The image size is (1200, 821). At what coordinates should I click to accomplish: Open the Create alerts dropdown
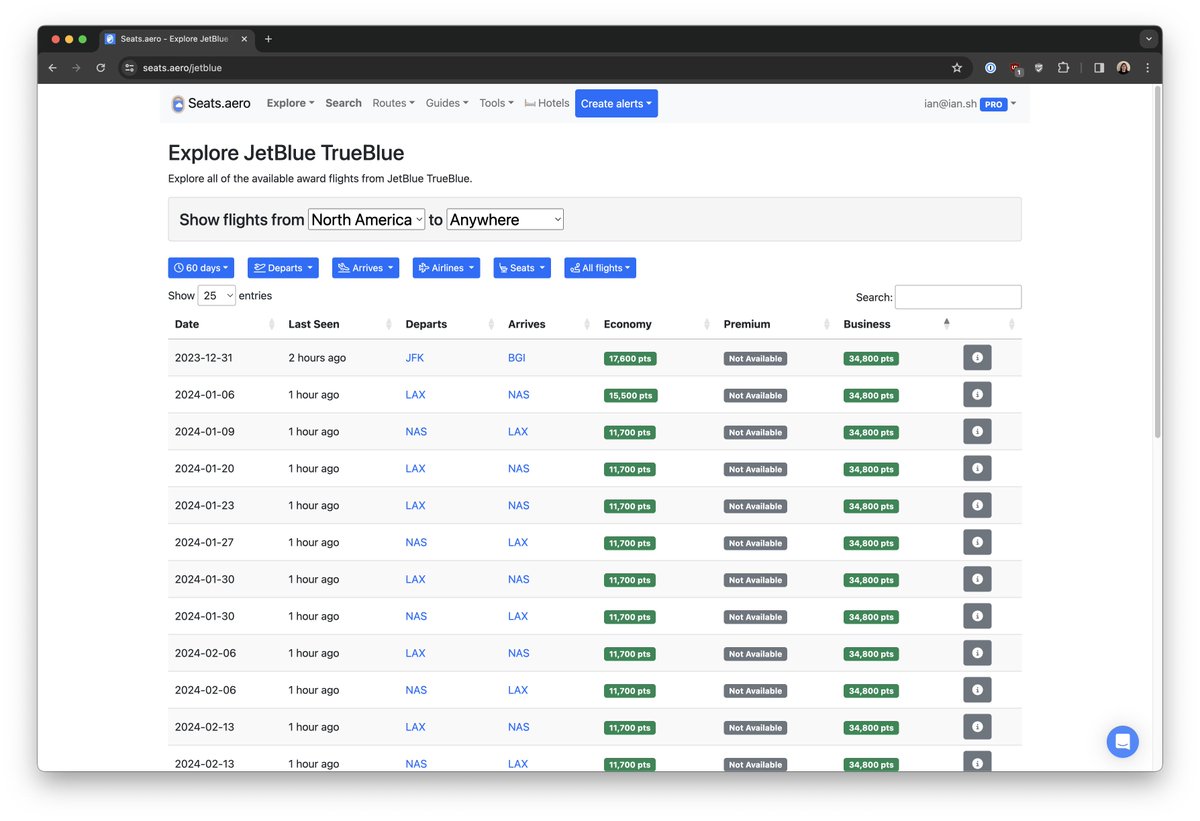point(616,104)
